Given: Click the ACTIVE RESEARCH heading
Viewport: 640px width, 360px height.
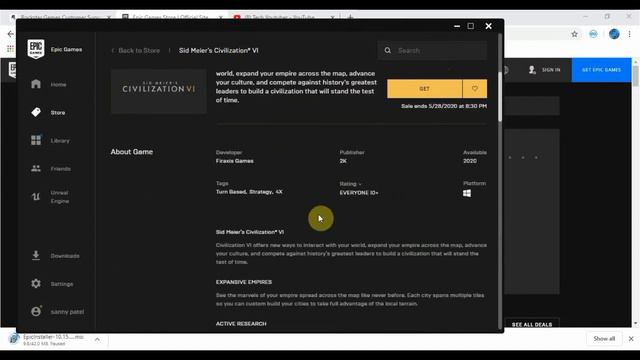Looking at the screenshot, I should pyautogui.click(x=241, y=324).
